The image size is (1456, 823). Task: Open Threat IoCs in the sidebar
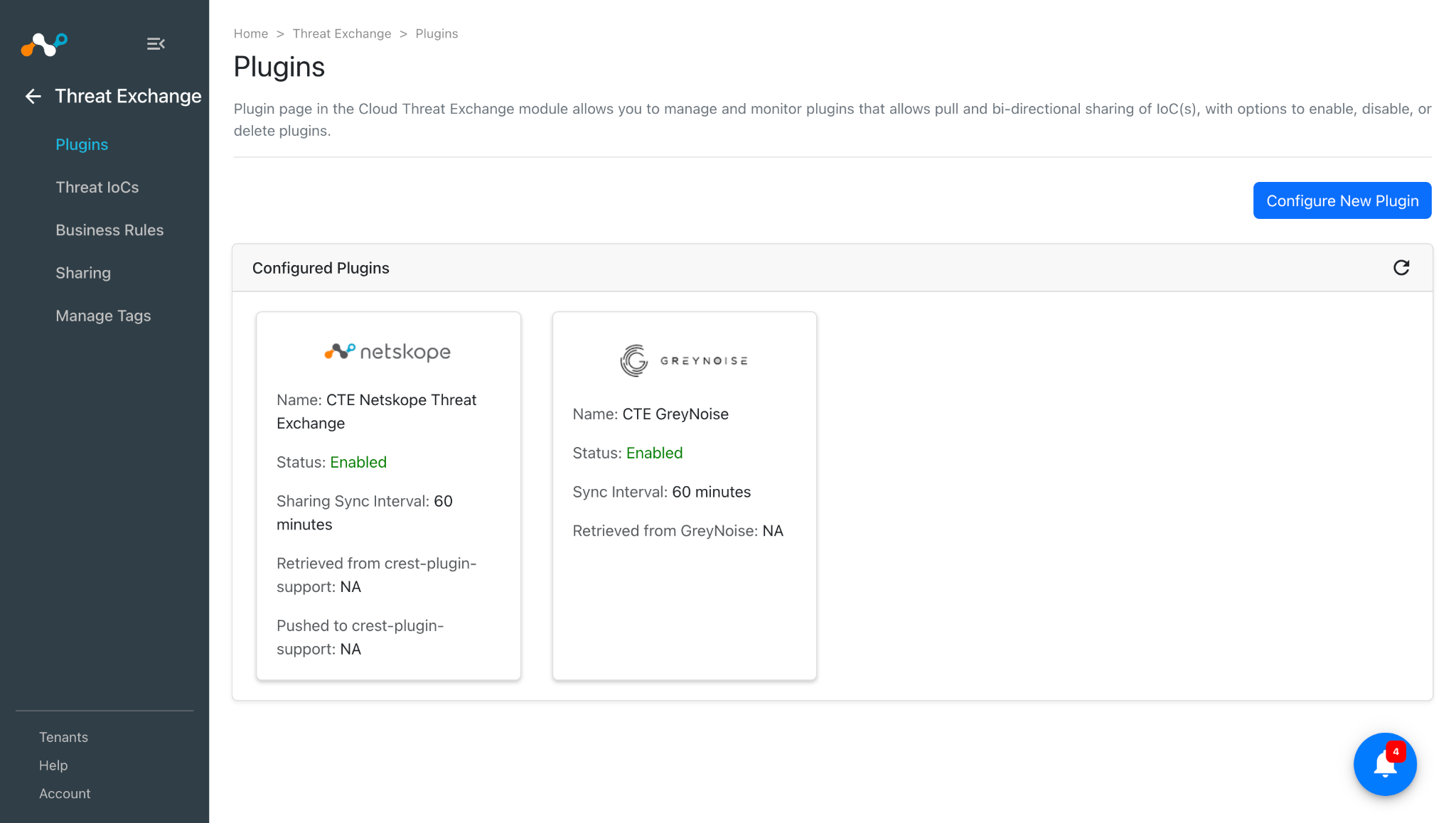pos(97,187)
